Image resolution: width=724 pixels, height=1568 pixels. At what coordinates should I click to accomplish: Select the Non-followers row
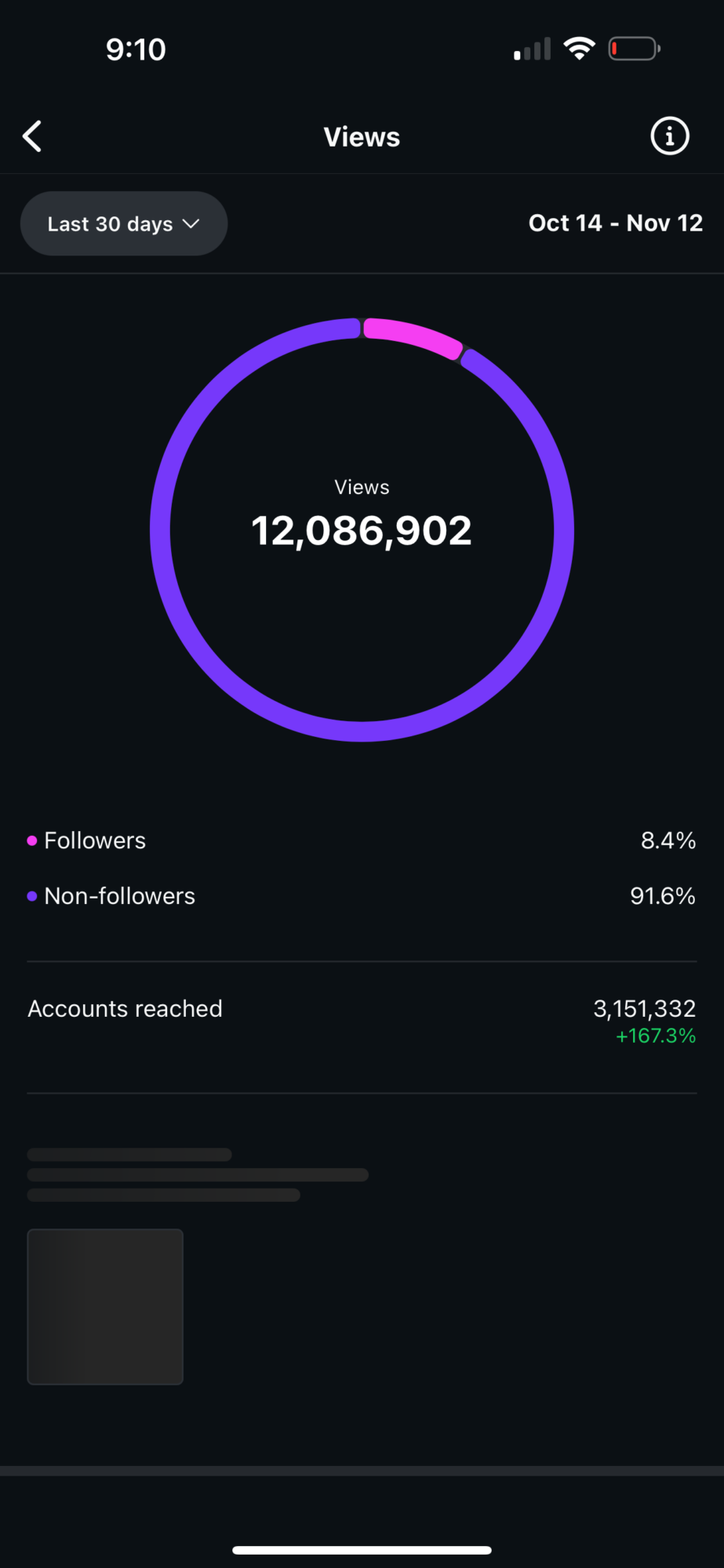click(362, 896)
